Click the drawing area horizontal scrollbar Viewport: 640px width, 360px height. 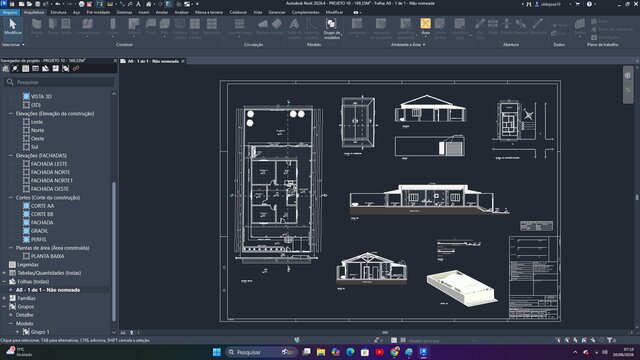pos(384,333)
